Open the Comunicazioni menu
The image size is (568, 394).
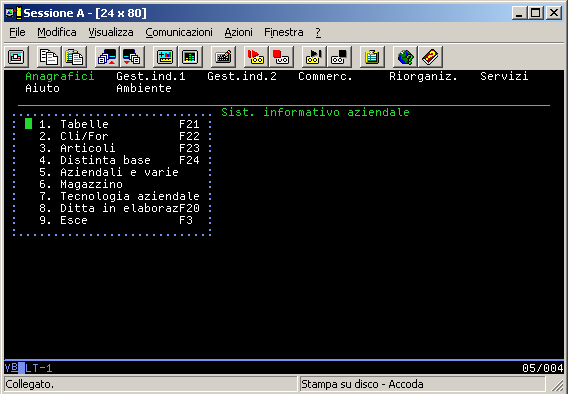pos(179,32)
